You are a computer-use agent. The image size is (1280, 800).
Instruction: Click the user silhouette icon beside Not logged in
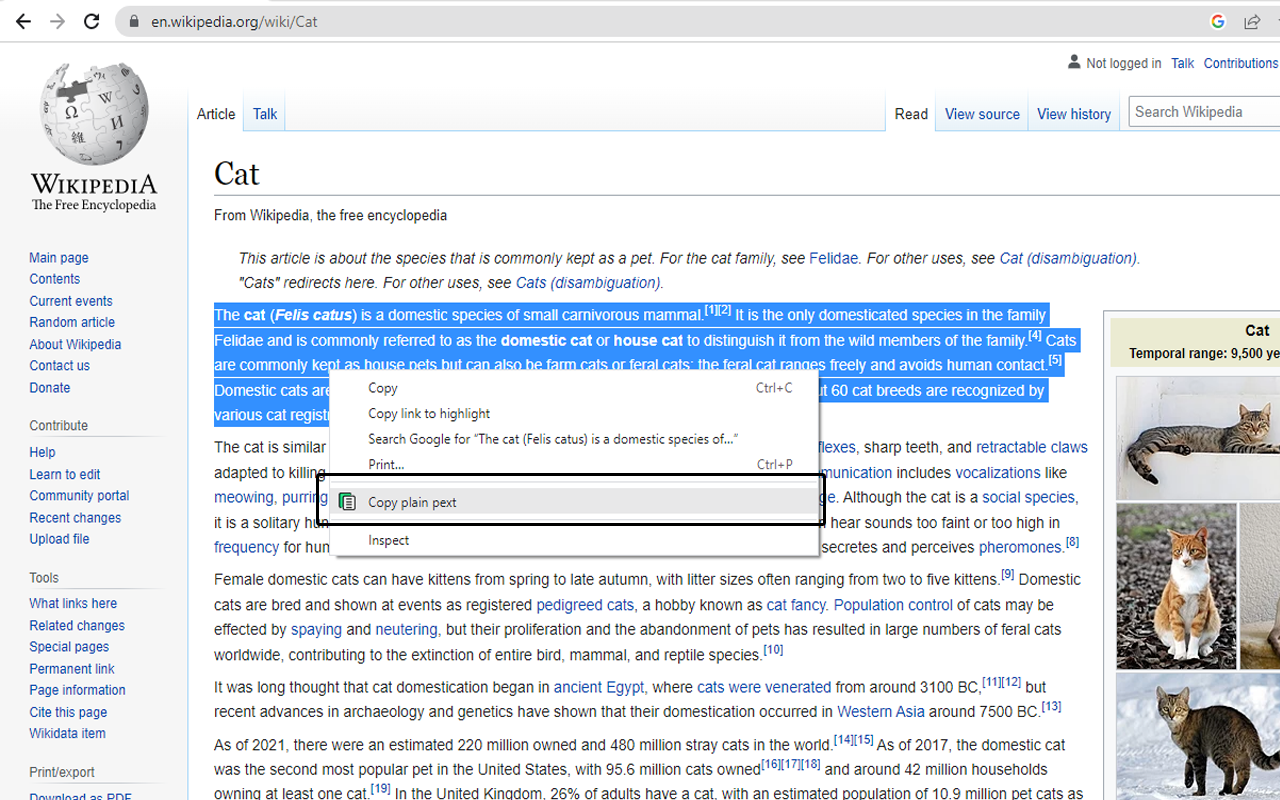point(1072,62)
